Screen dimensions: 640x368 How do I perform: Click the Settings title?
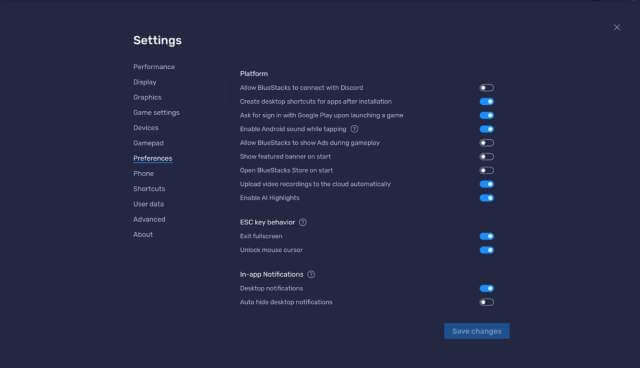point(158,40)
